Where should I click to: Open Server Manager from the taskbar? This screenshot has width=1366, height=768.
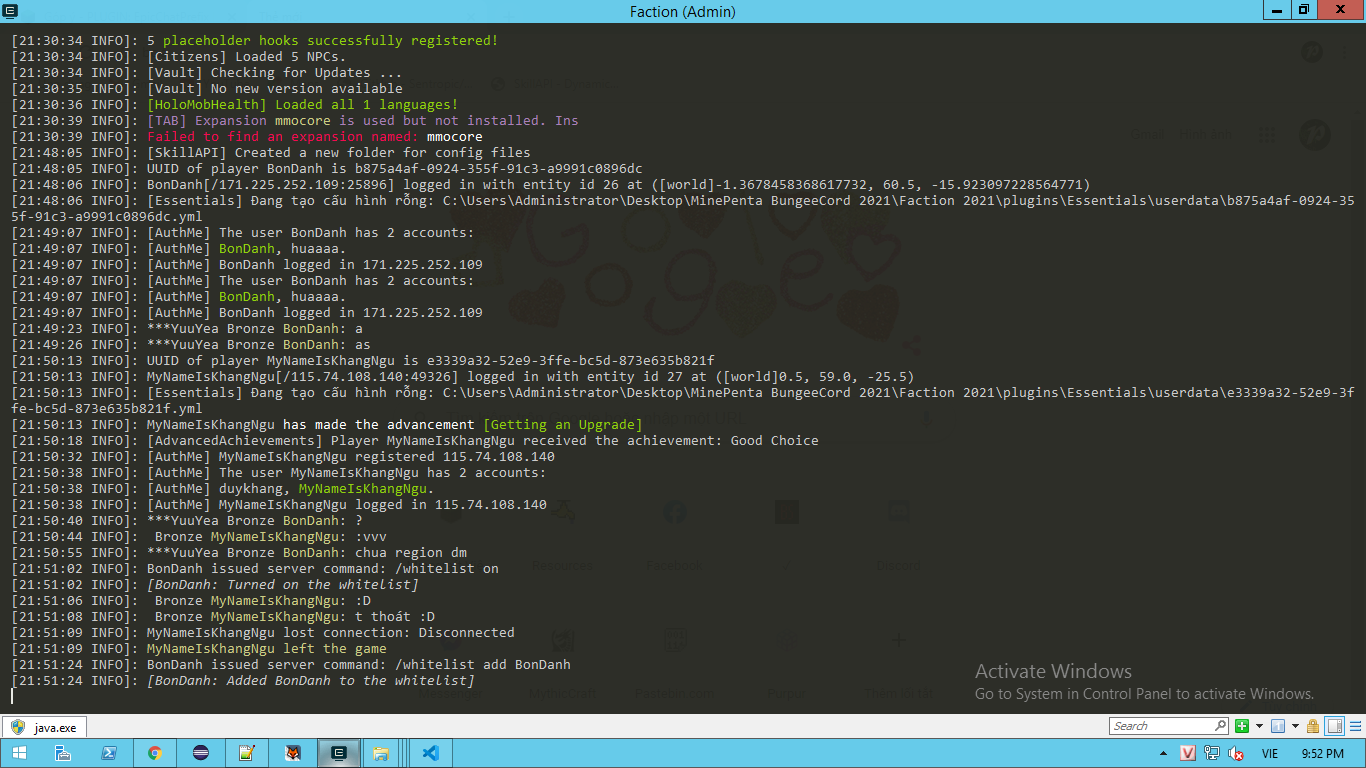coord(63,753)
